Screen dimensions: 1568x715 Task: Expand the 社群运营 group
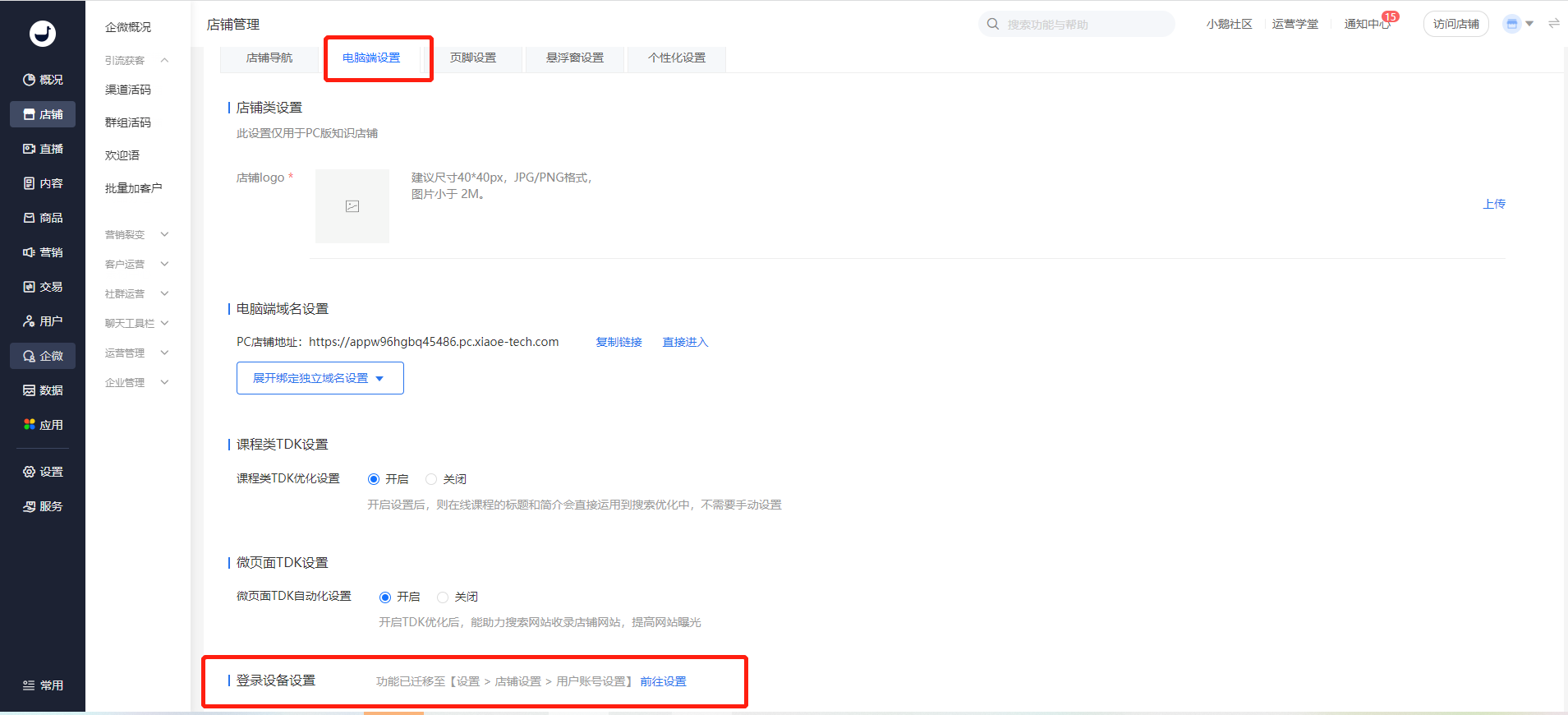pyautogui.click(x=136, y=293)
